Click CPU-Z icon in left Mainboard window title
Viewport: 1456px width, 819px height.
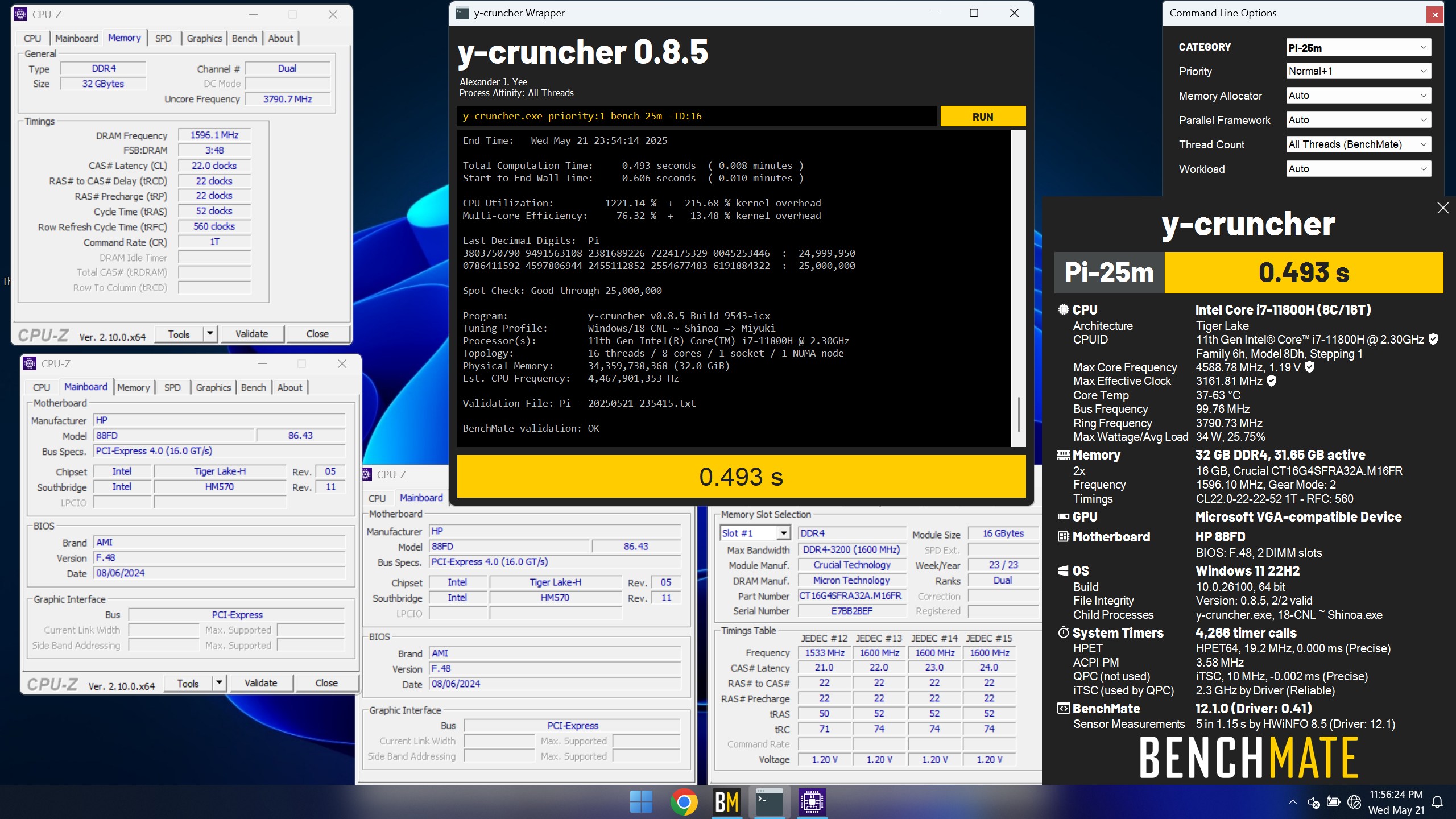coord(30,363)
